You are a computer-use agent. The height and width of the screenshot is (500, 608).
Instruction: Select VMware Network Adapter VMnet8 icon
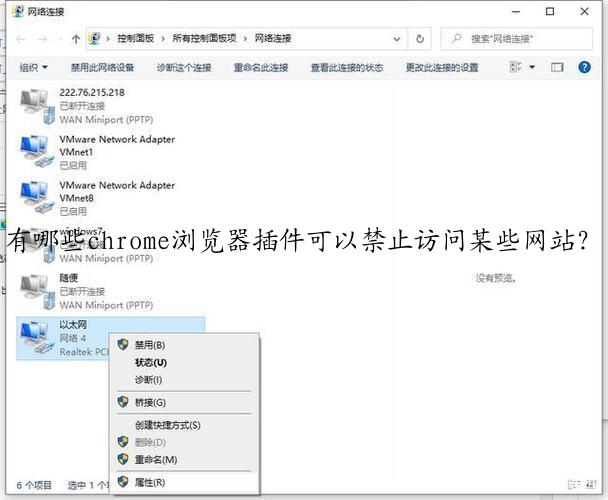[x=38, y=197]
